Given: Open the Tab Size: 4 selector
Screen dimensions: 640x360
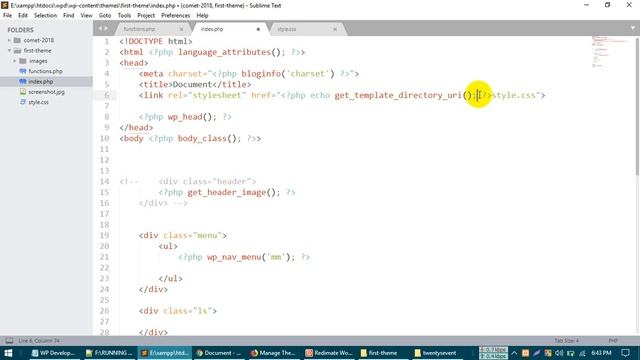Looking at the screenshot, I should click(567, 340).
